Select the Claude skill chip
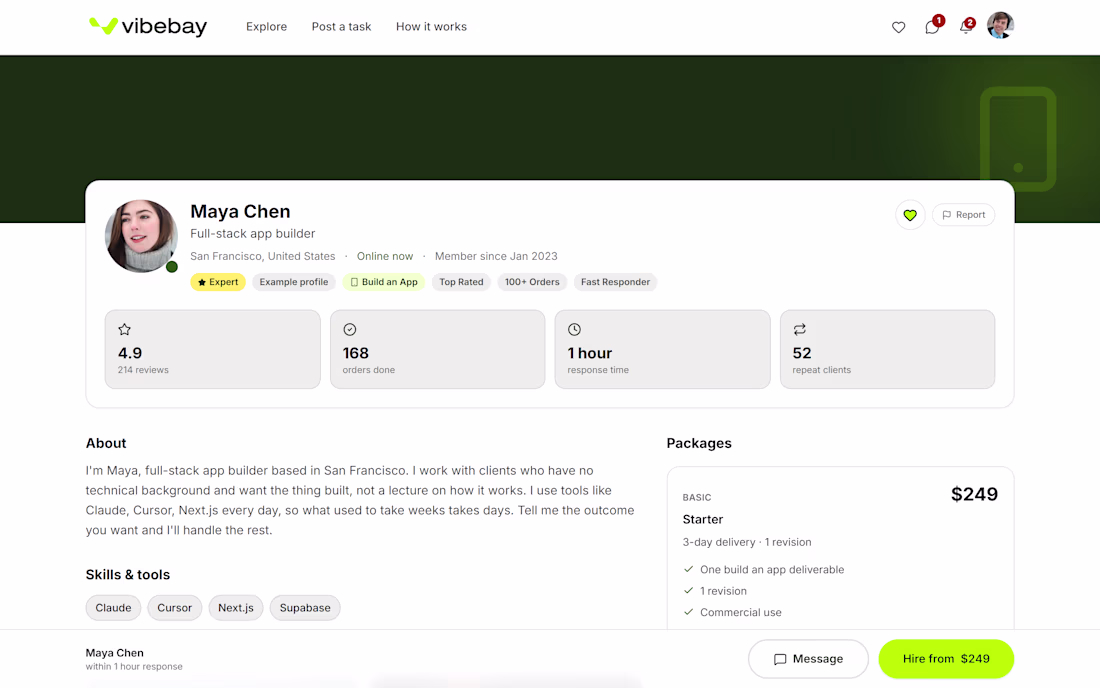1100x688 pixels. click(x=114, y=608)
